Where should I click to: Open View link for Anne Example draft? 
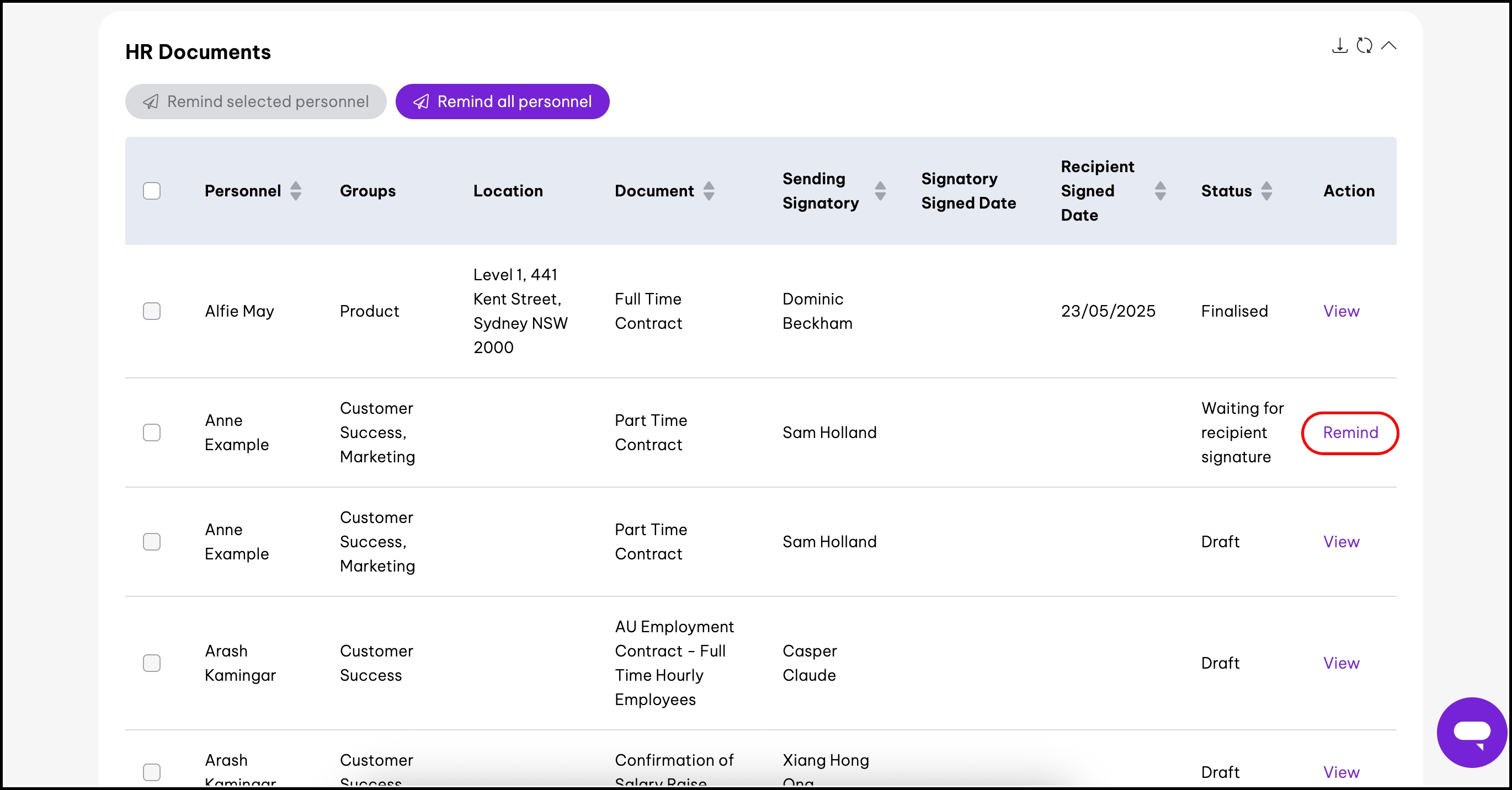tap(1341, 542)
